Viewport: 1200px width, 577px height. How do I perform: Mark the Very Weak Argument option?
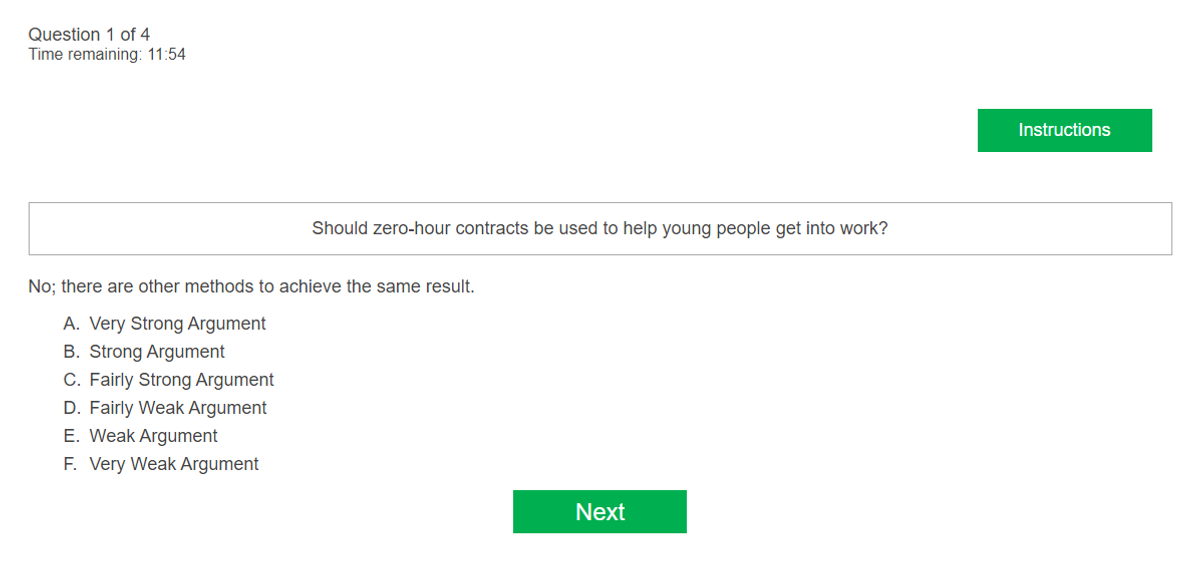(x=174, y=464)
